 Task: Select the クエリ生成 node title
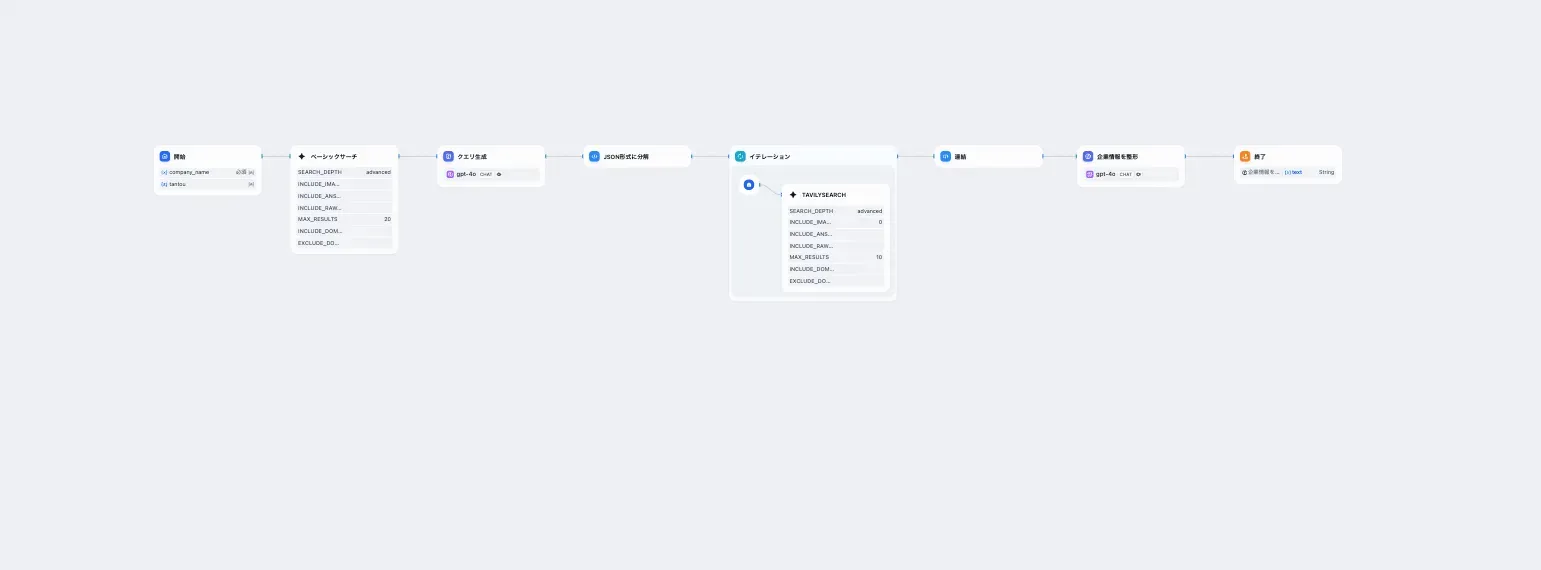tap(472, 157)
